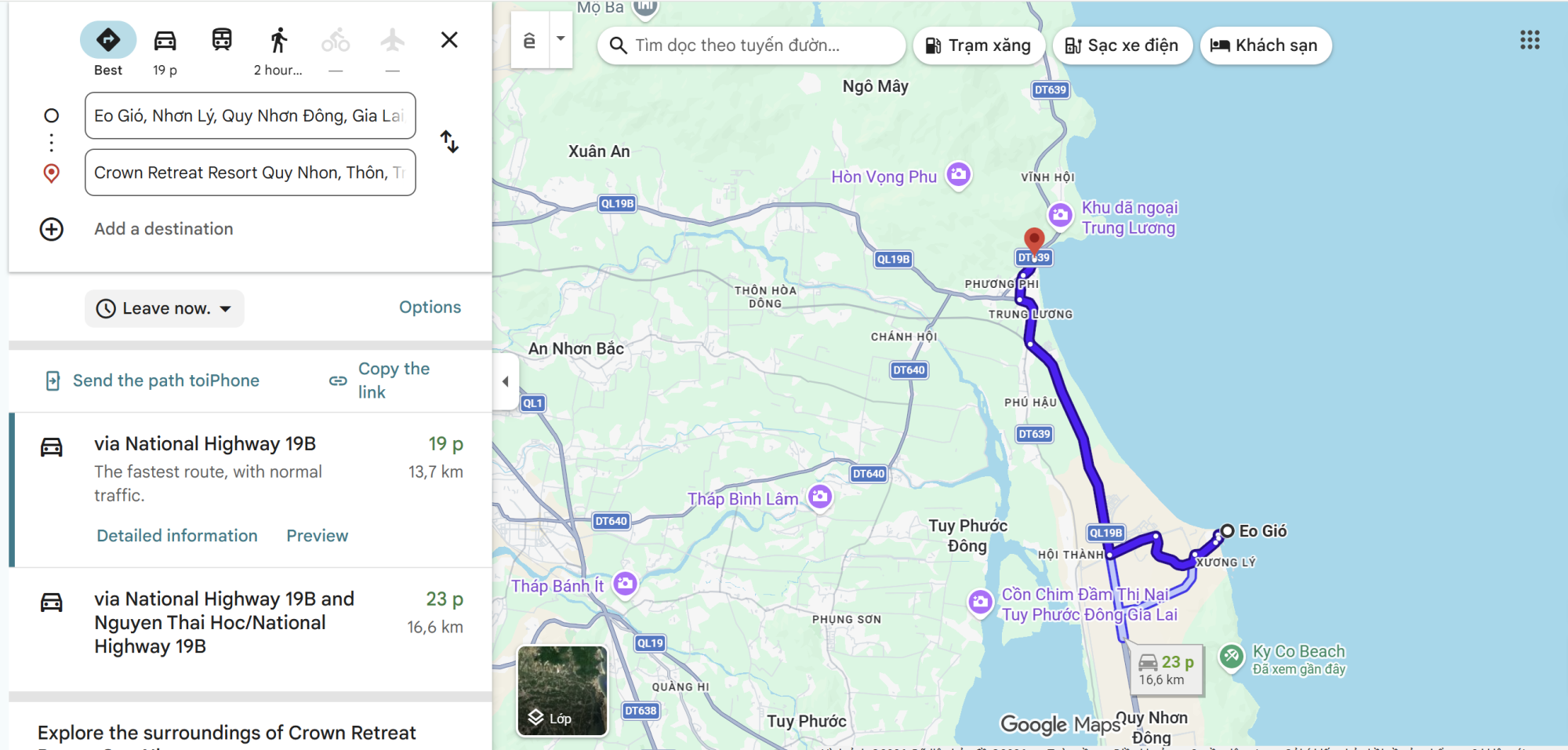Click the Hòn Vọng Phu label
1568x750 pixels.
pos(884,177)
